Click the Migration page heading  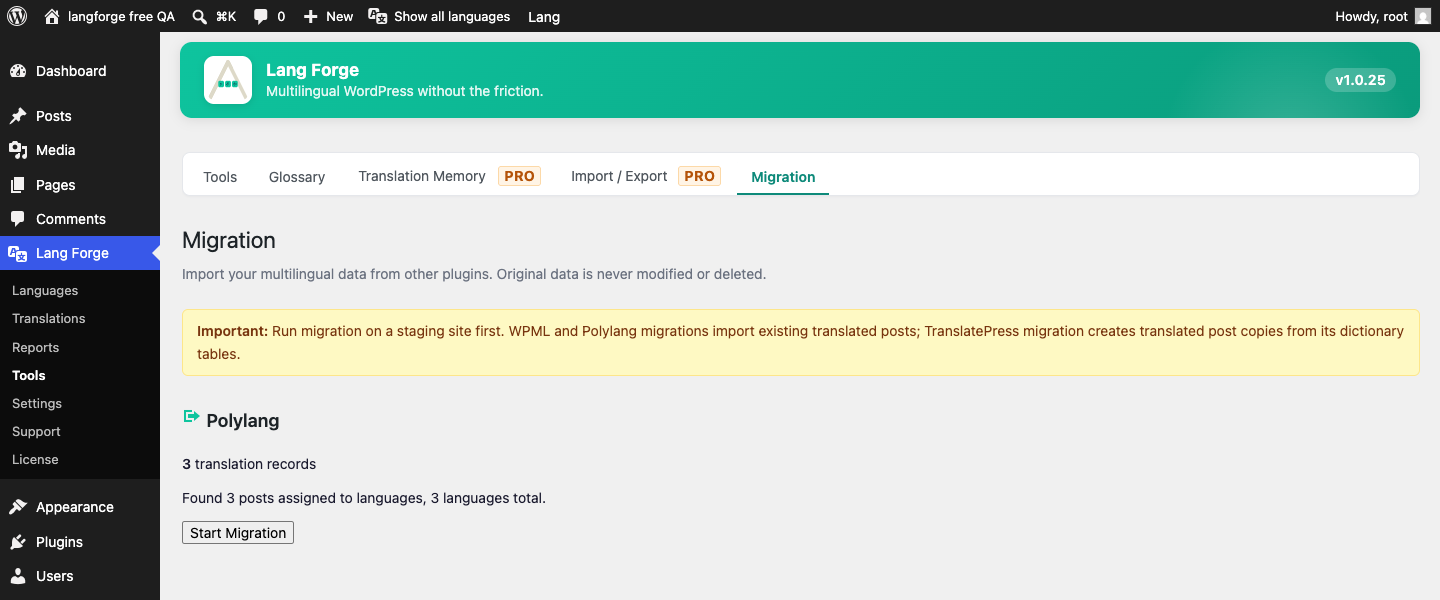pyautogui.click(x=229, y=240)
